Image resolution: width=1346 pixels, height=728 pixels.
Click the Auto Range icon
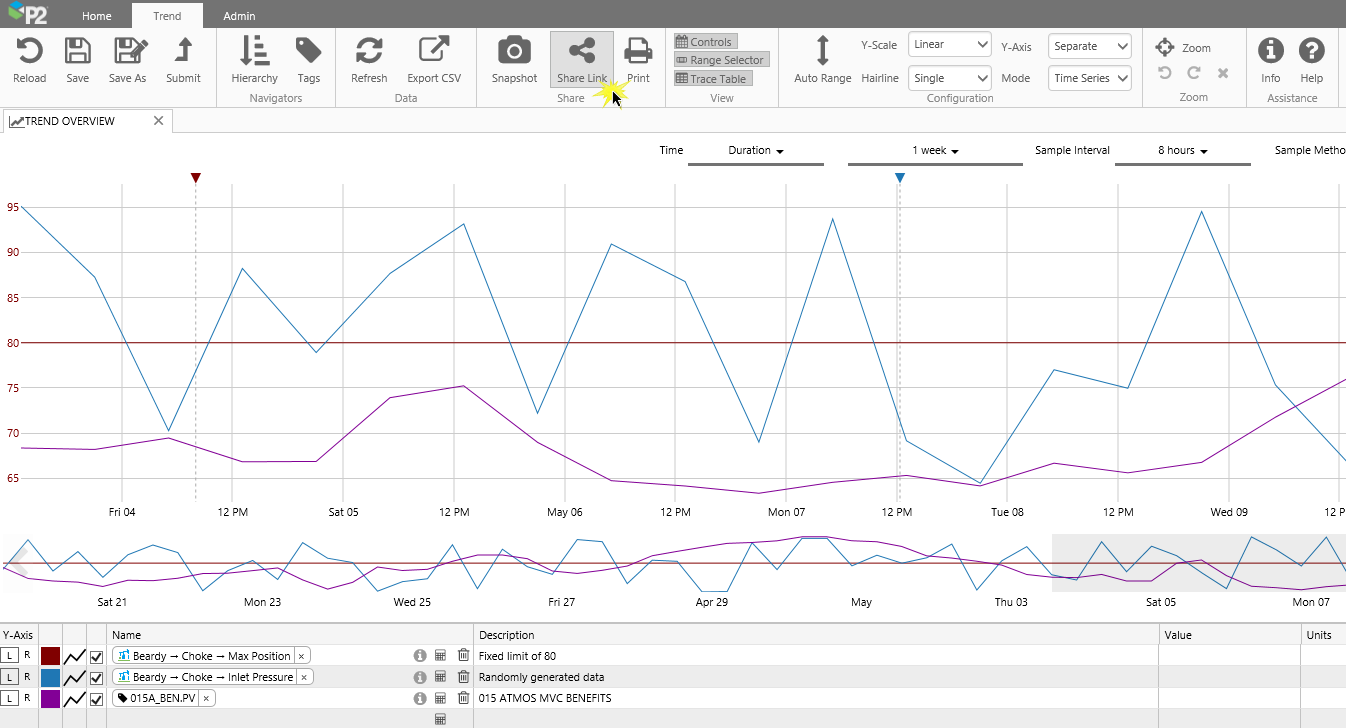(x=822, y=51)
